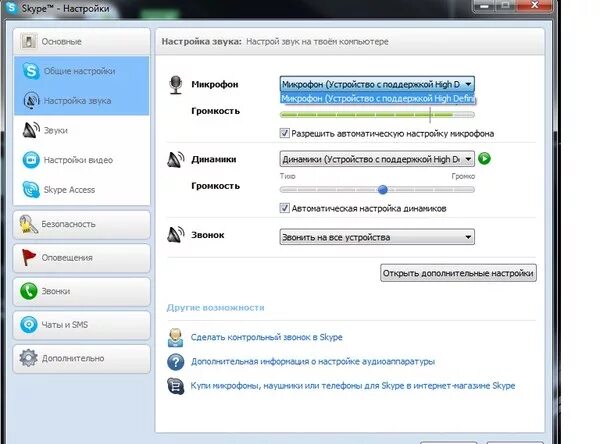Image resolution: width=600 pixels, height=444 pixels.
Task: Open the Звонить на все устройства dropdown
Action: [377, 237]
